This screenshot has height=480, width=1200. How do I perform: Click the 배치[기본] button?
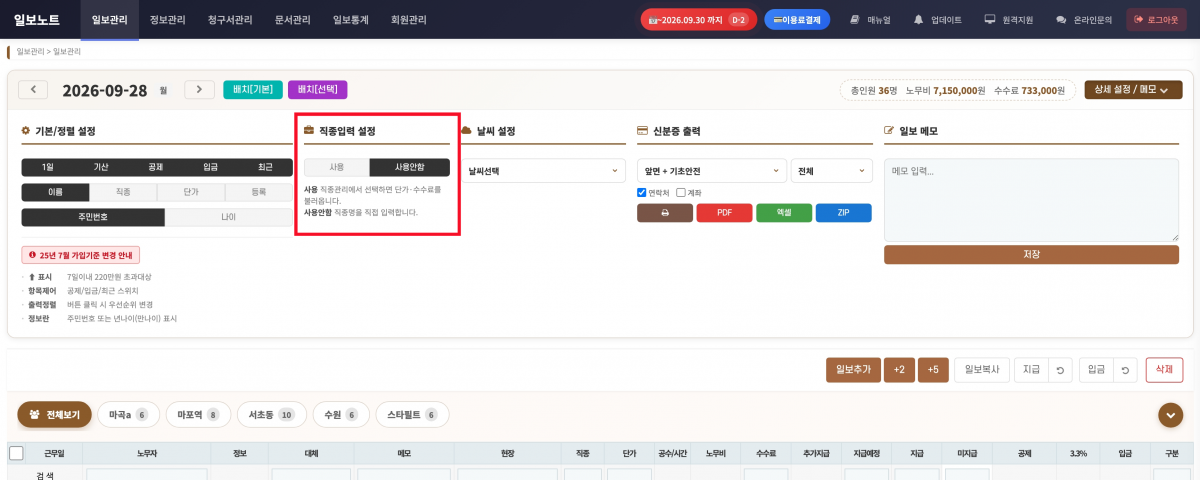point(253,90)
